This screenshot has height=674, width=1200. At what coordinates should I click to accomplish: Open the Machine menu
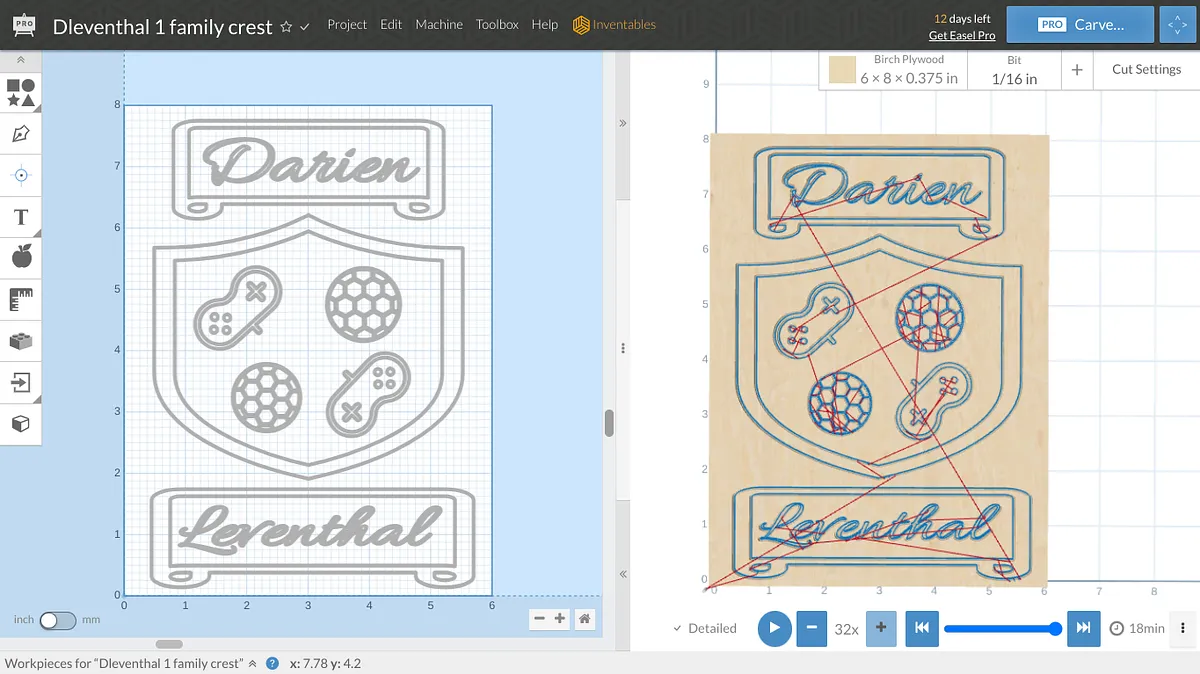pyautogui.click(x=439, y=24)
